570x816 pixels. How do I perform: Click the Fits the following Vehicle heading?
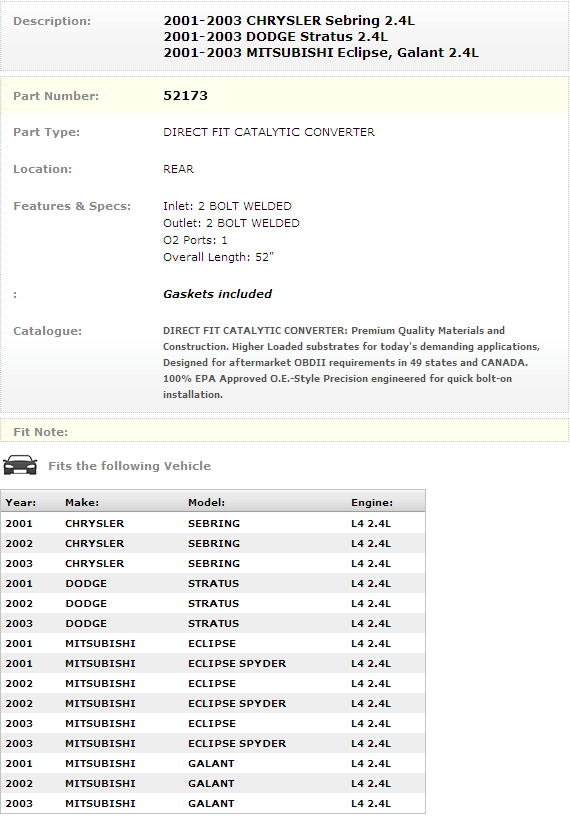(130, 466)
